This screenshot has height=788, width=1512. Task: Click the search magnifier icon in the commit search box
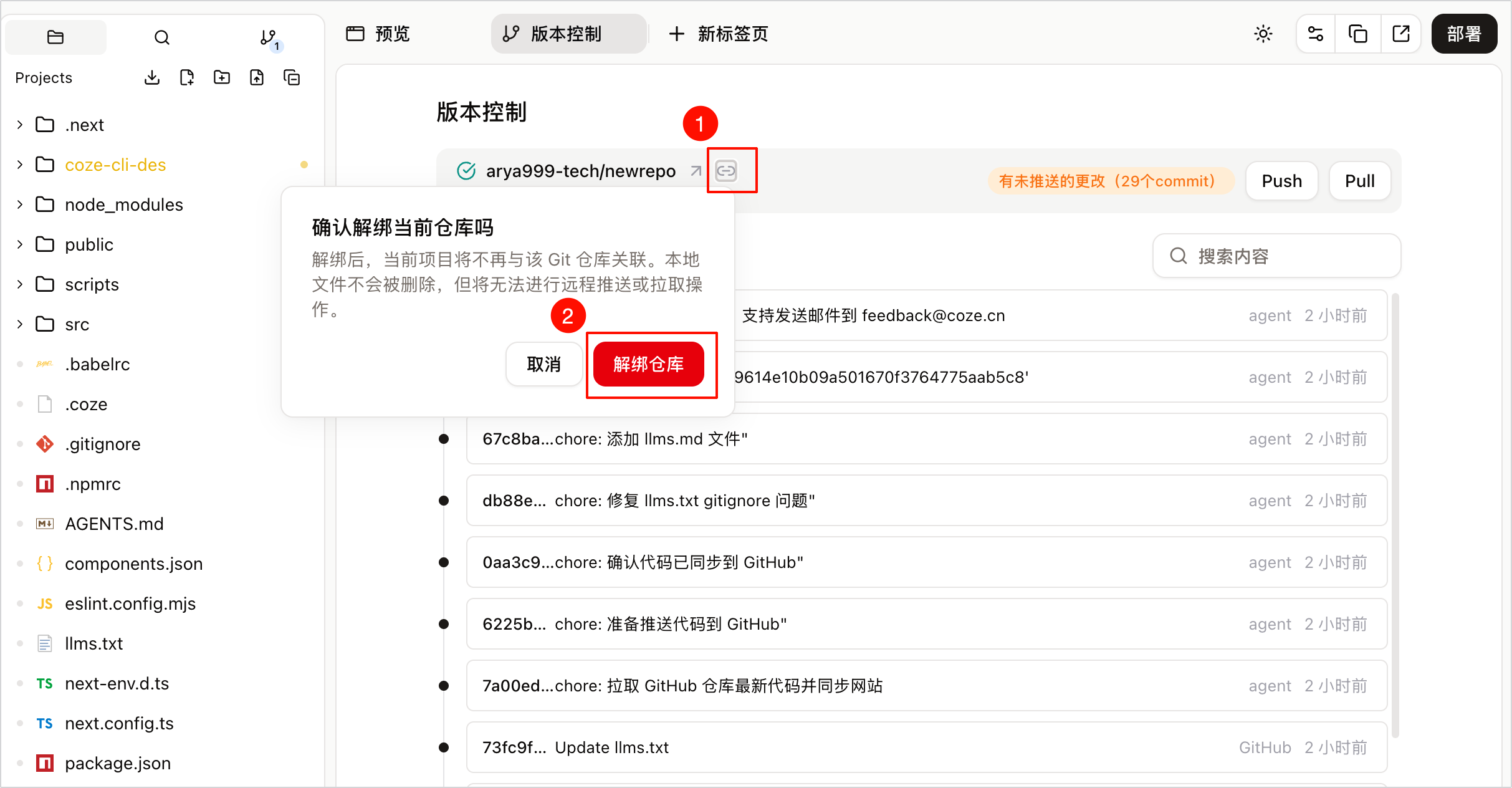point(1178,256)
